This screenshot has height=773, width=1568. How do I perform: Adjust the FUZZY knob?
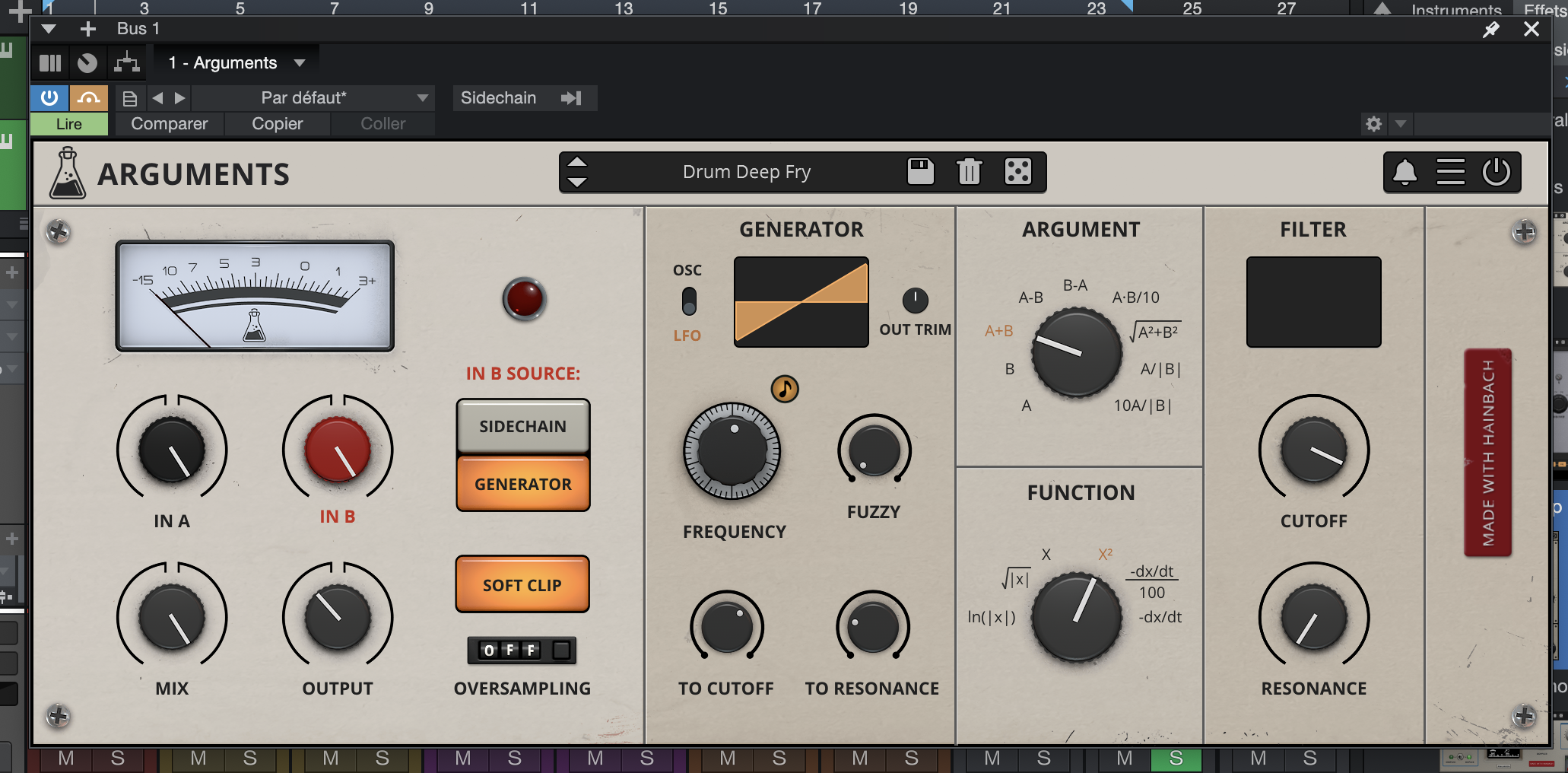click(874, 450)
